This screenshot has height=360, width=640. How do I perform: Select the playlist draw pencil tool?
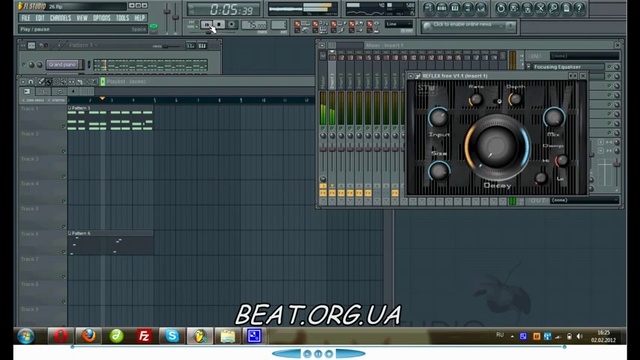tap(41, 82)
